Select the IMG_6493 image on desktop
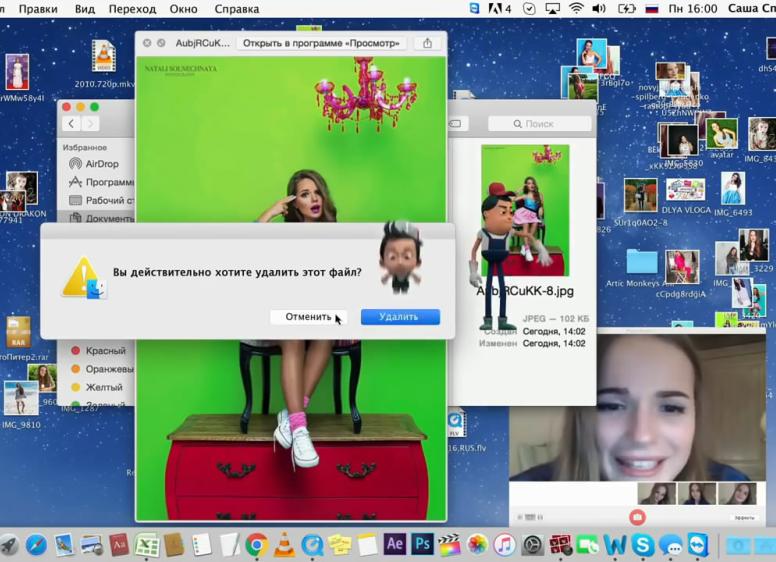 732,188
